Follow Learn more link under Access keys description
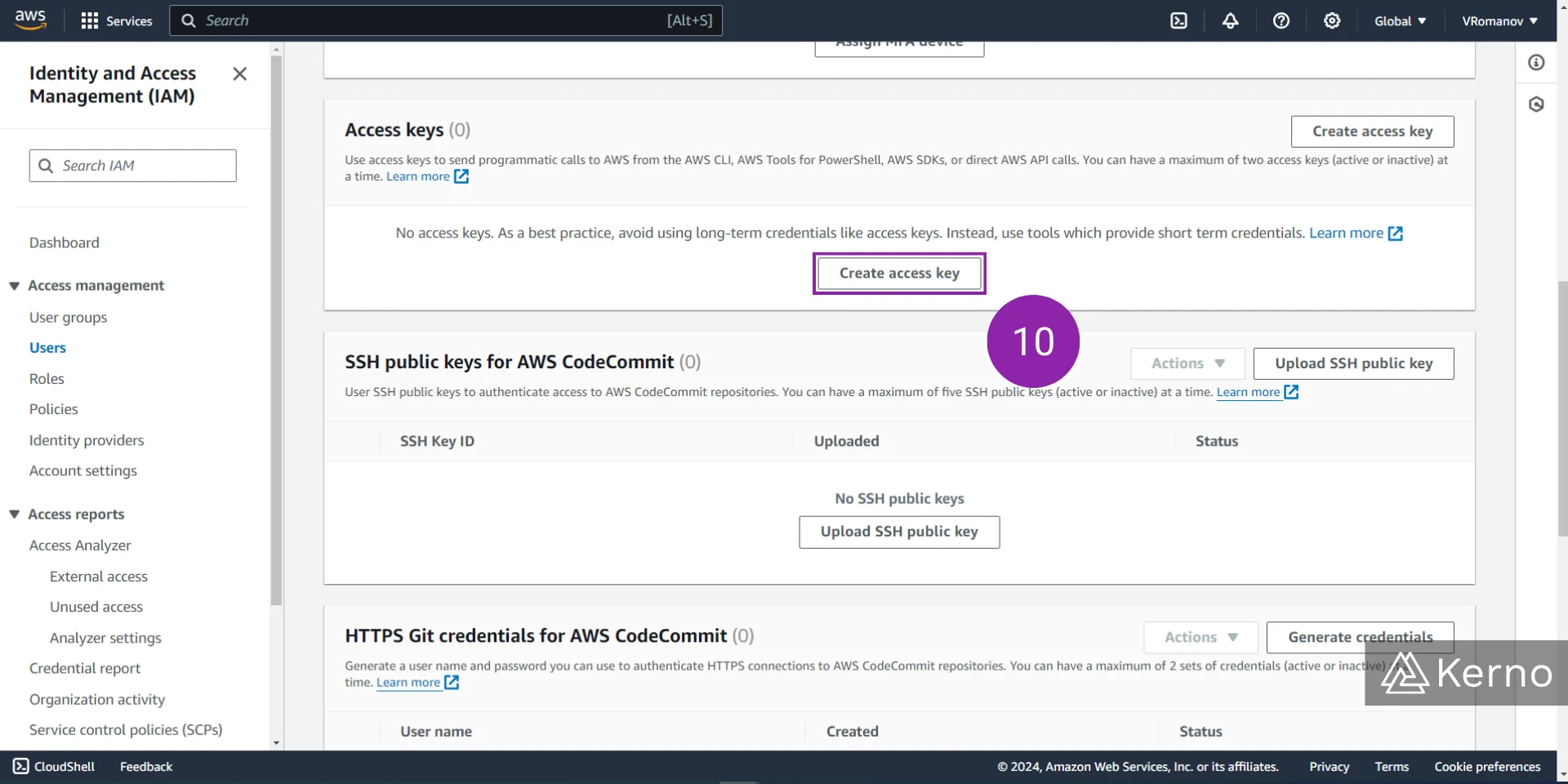 (x=417, y=176)
